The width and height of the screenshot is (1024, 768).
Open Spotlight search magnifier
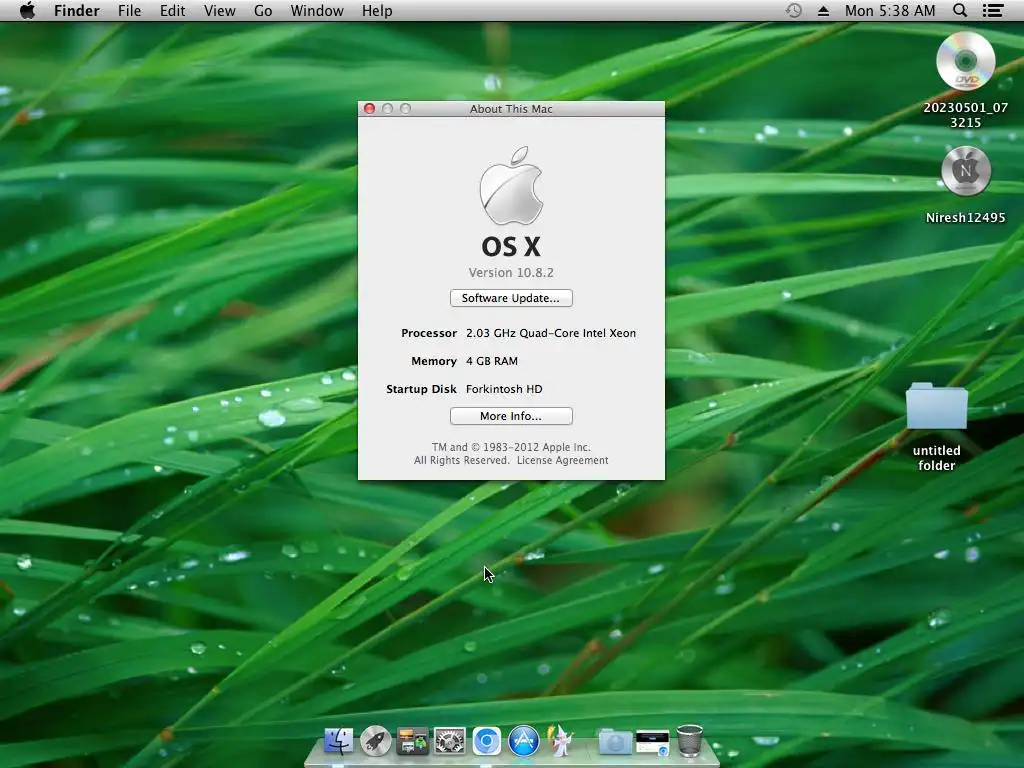pyautogui.click(x=960, y=10)
